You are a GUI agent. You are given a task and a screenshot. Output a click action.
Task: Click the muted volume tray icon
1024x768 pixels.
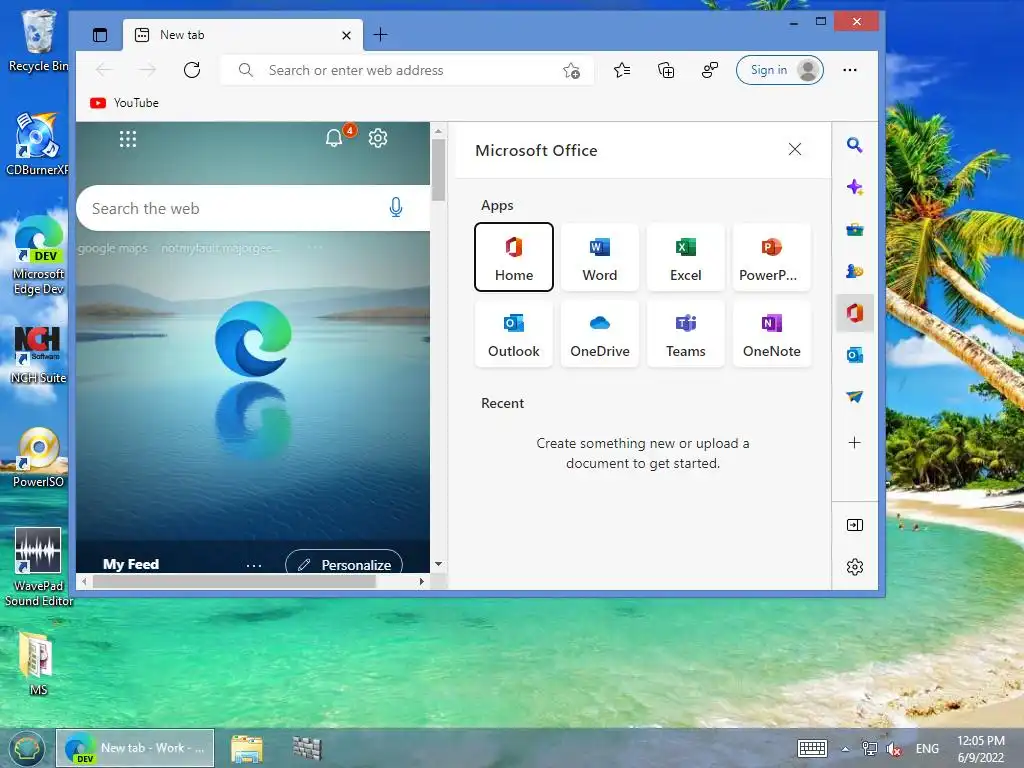click(x=894, y=749)
